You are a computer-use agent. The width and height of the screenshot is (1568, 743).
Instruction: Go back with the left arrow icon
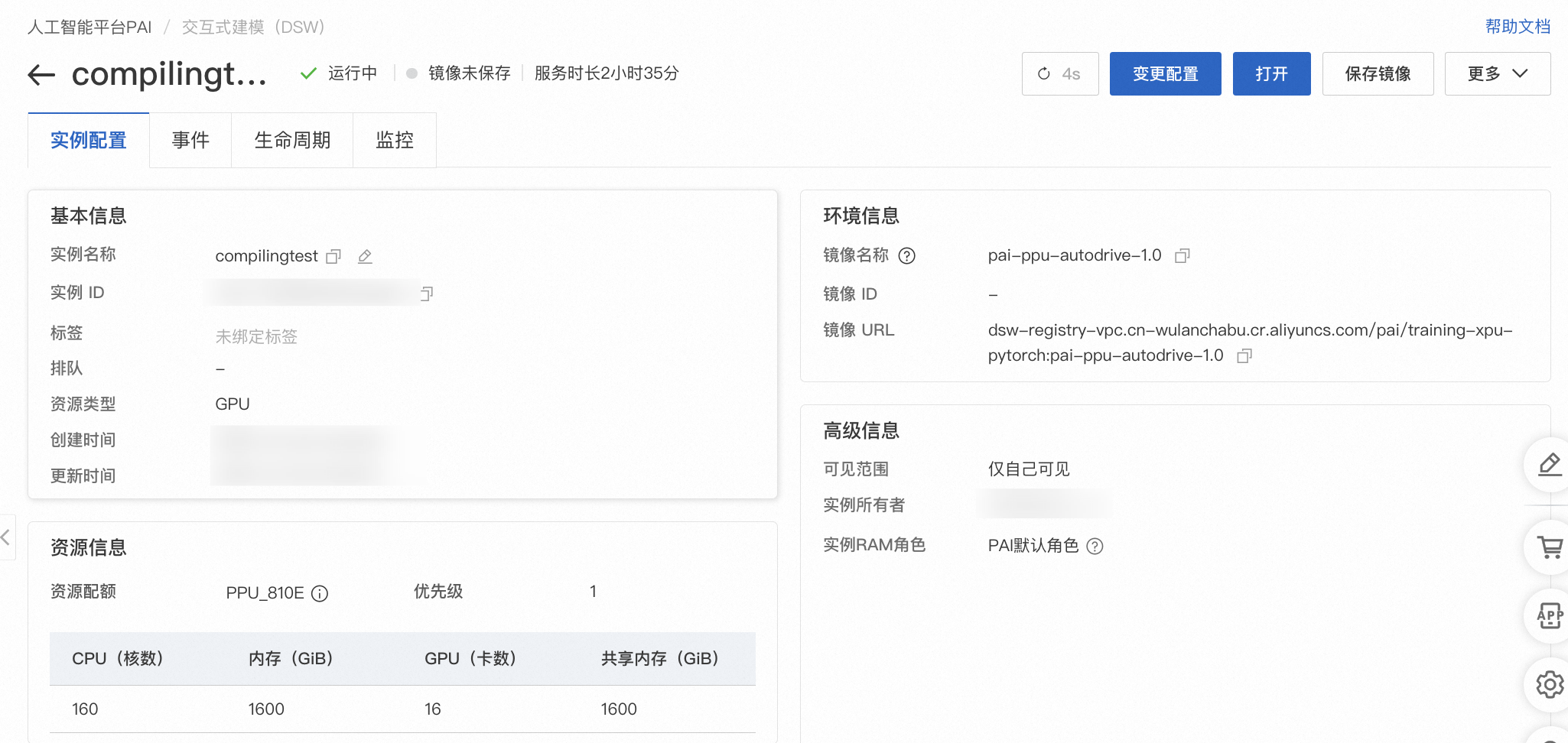point(41,74)
